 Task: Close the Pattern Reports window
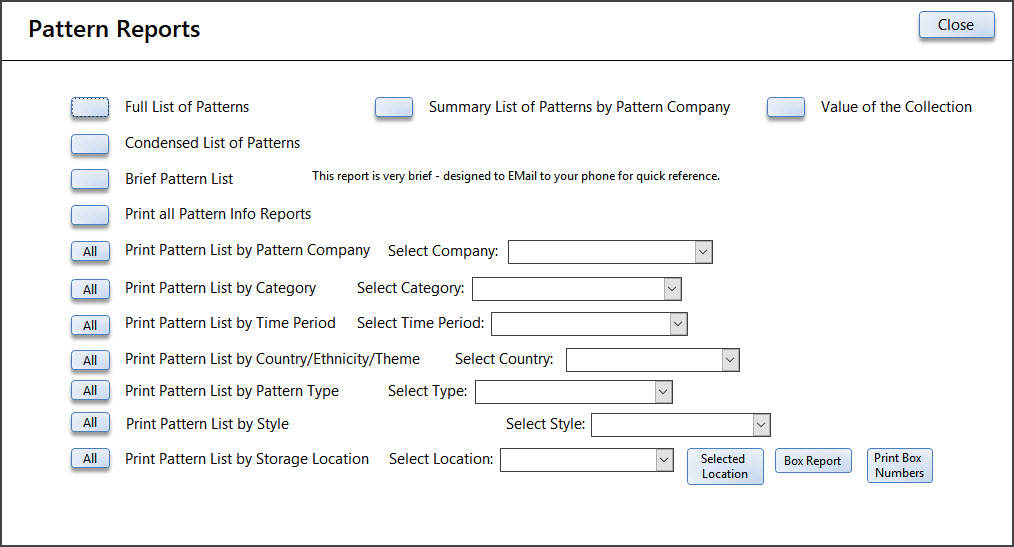pos(956,25)
